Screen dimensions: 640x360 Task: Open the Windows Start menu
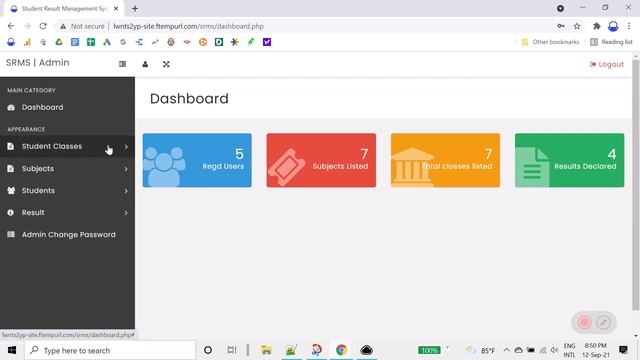coord(11,350)
